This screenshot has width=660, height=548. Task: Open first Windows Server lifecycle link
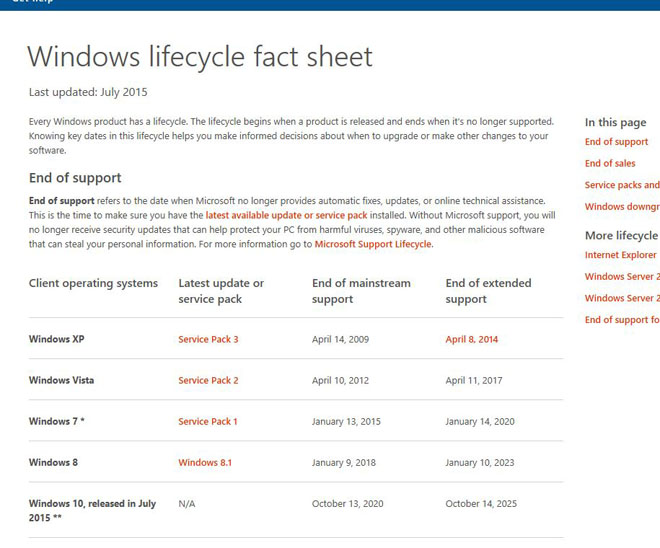[x=622, y=277]
